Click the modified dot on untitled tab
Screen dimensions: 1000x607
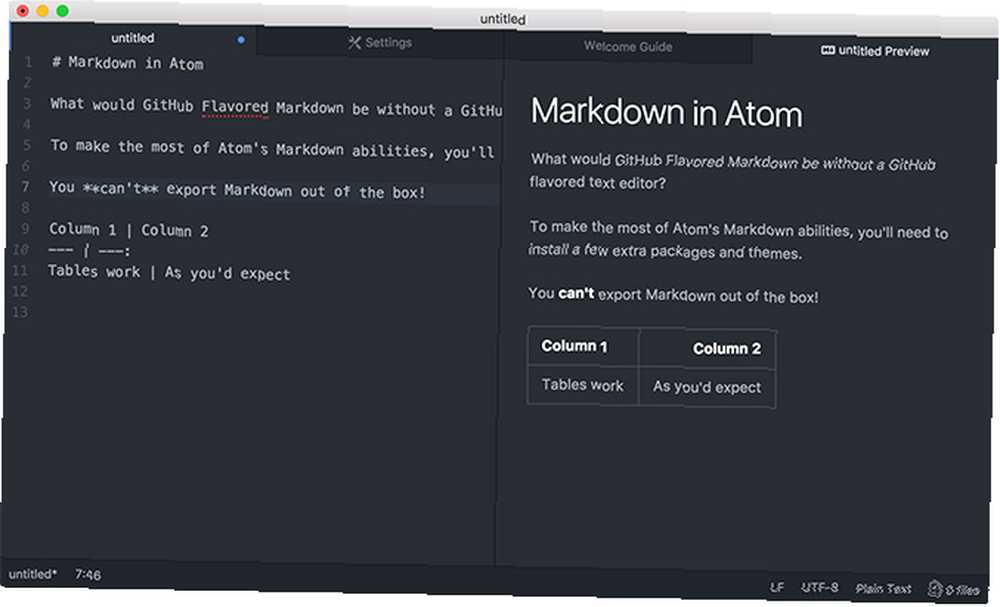(x=241, y=40)
